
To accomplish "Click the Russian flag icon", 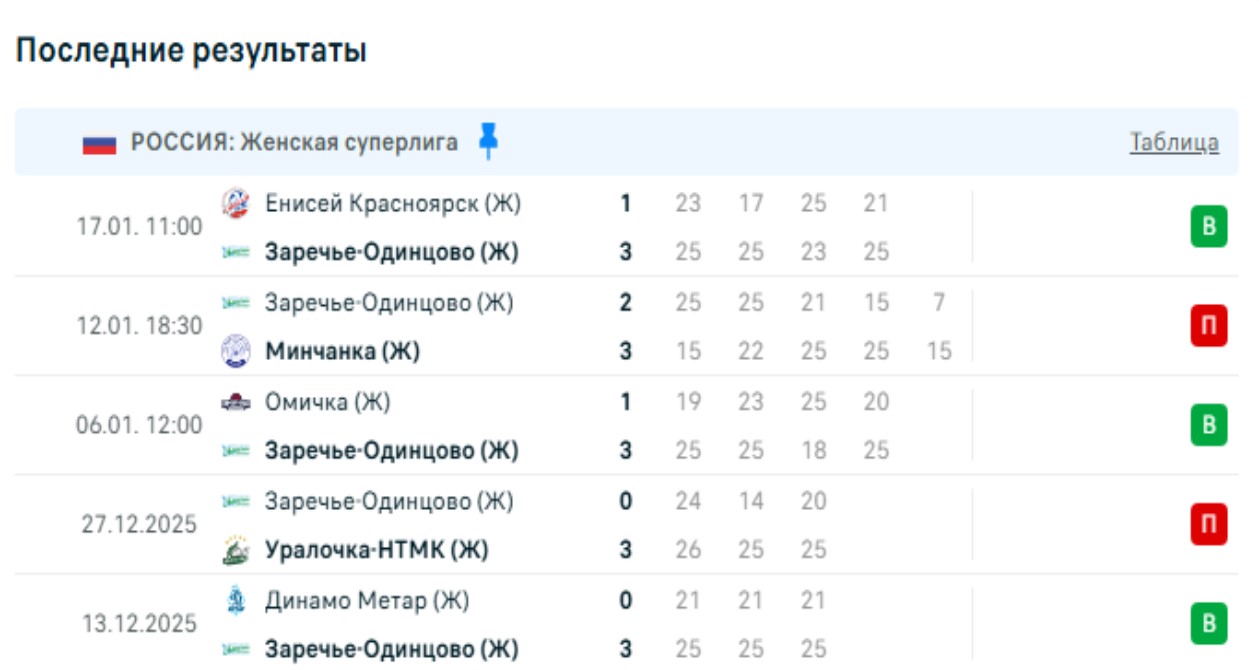I will [x=100, y=143].
